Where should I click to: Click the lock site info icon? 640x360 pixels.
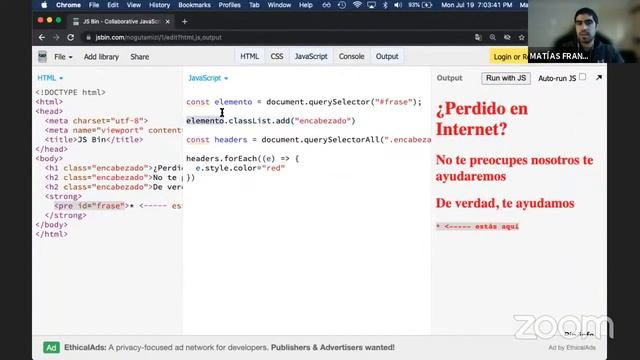click(88, 38)
